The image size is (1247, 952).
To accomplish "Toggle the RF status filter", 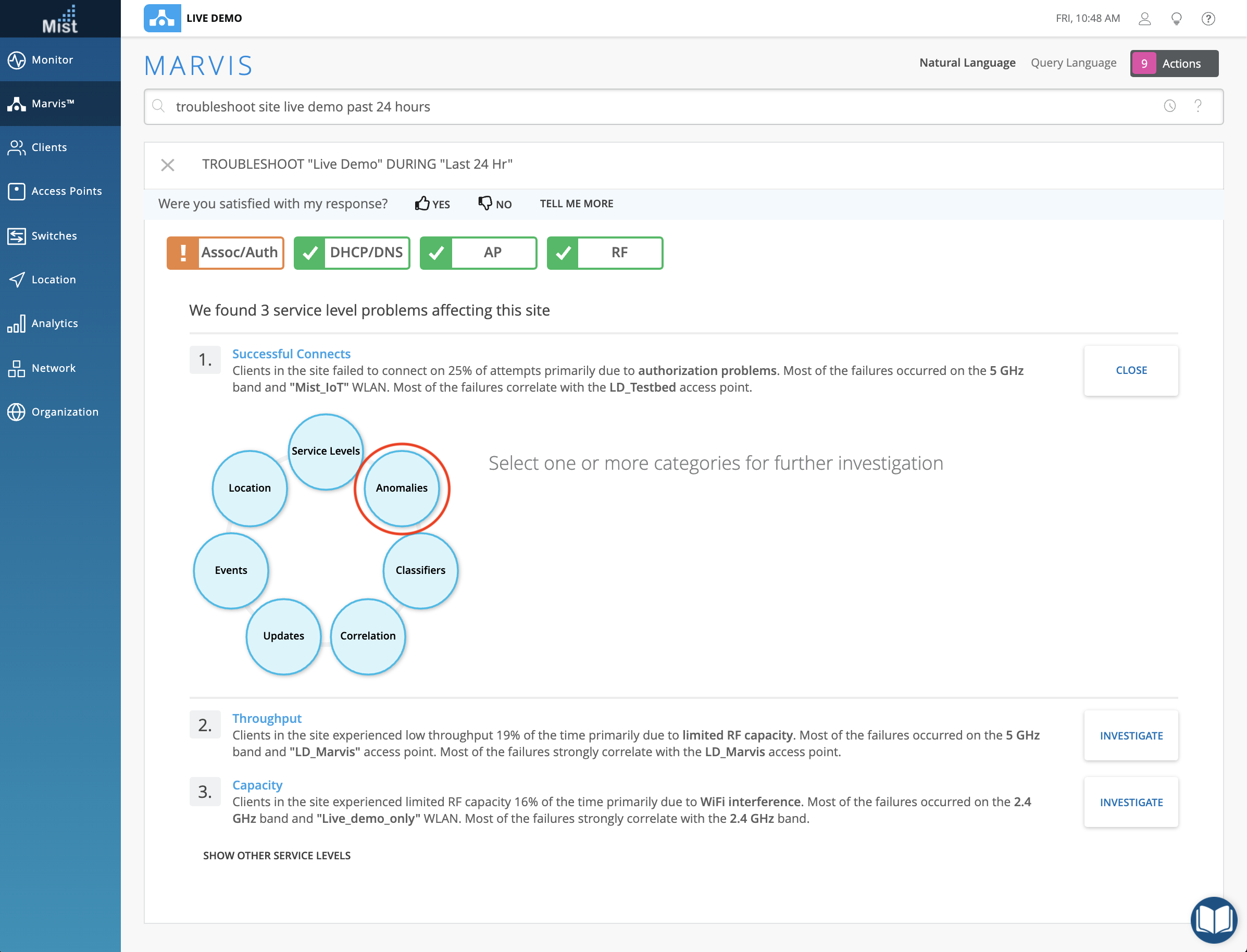I will 605,253.
